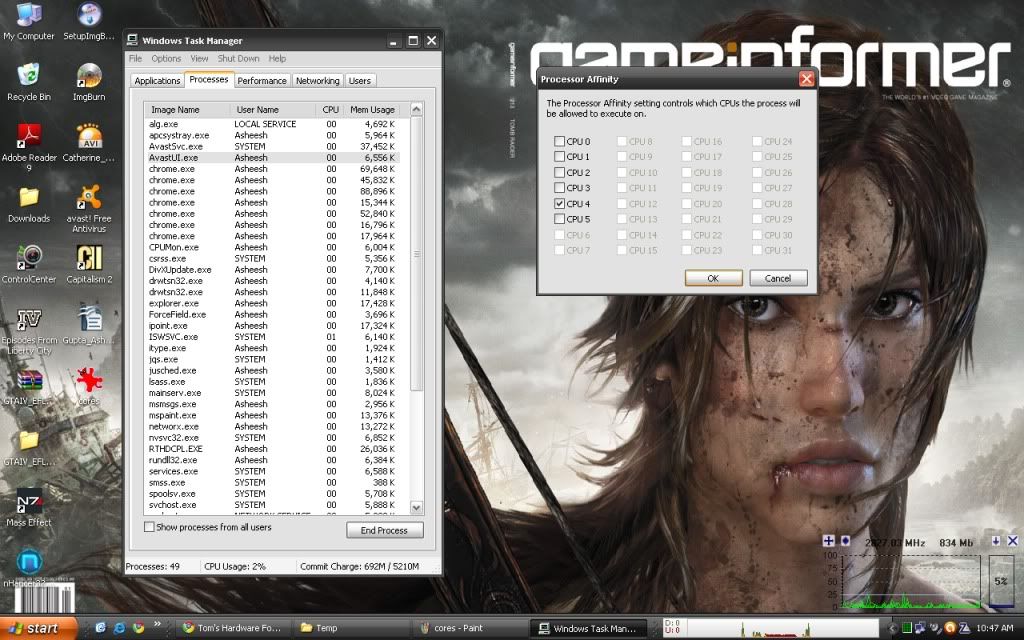Open the Shut Down menu
Image resolution: width=1024 pixels, height=640 pixels.
pos(238,58)
